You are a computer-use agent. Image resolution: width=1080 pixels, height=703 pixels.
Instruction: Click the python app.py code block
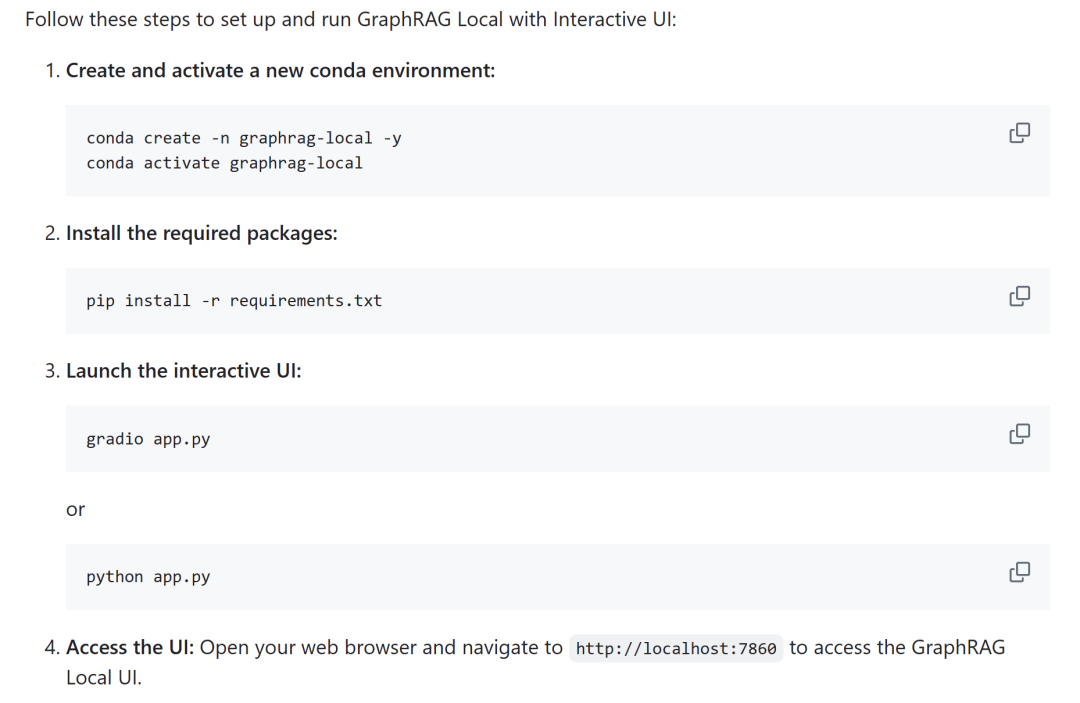coord(147,576)
